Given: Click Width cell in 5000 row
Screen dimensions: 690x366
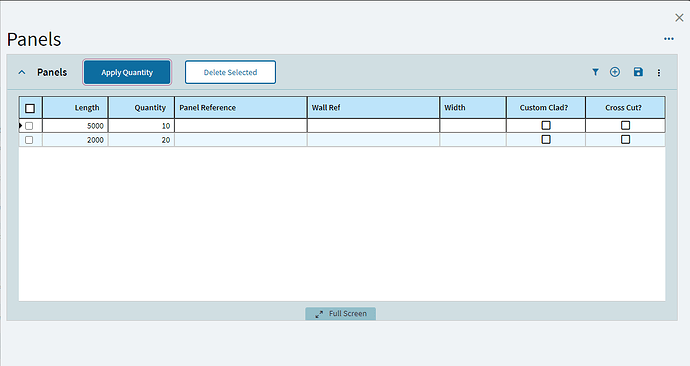Looking at the screenshot, I should tap(473, 126).
